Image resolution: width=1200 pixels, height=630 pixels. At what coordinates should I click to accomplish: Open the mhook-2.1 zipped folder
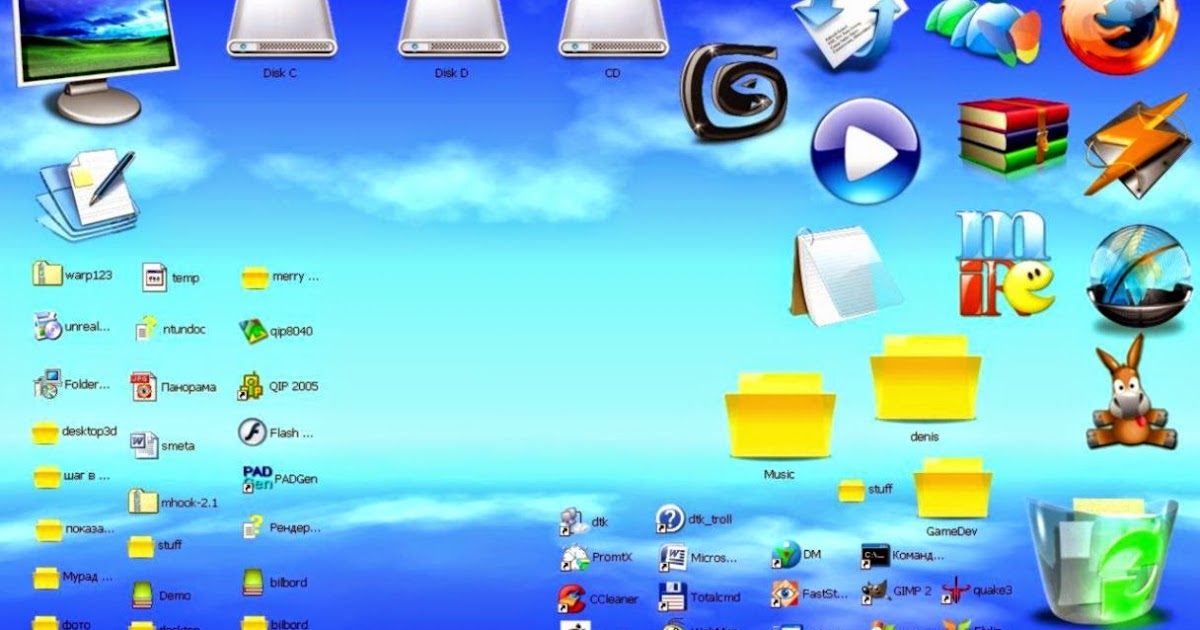coord(143,501)
